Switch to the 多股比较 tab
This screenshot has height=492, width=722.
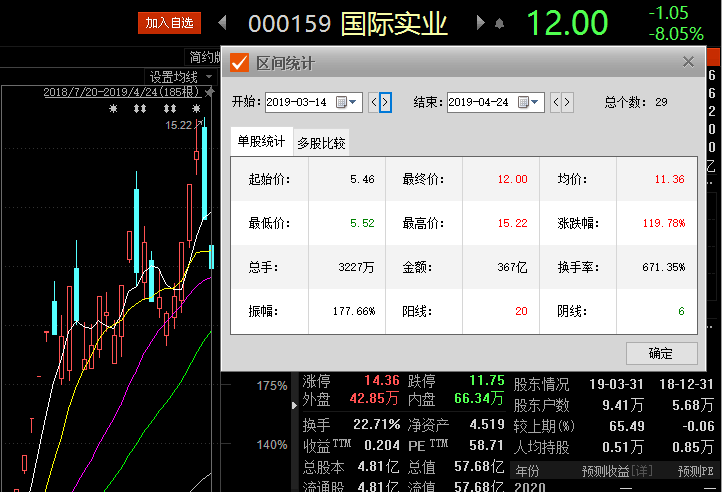point(321,143)
